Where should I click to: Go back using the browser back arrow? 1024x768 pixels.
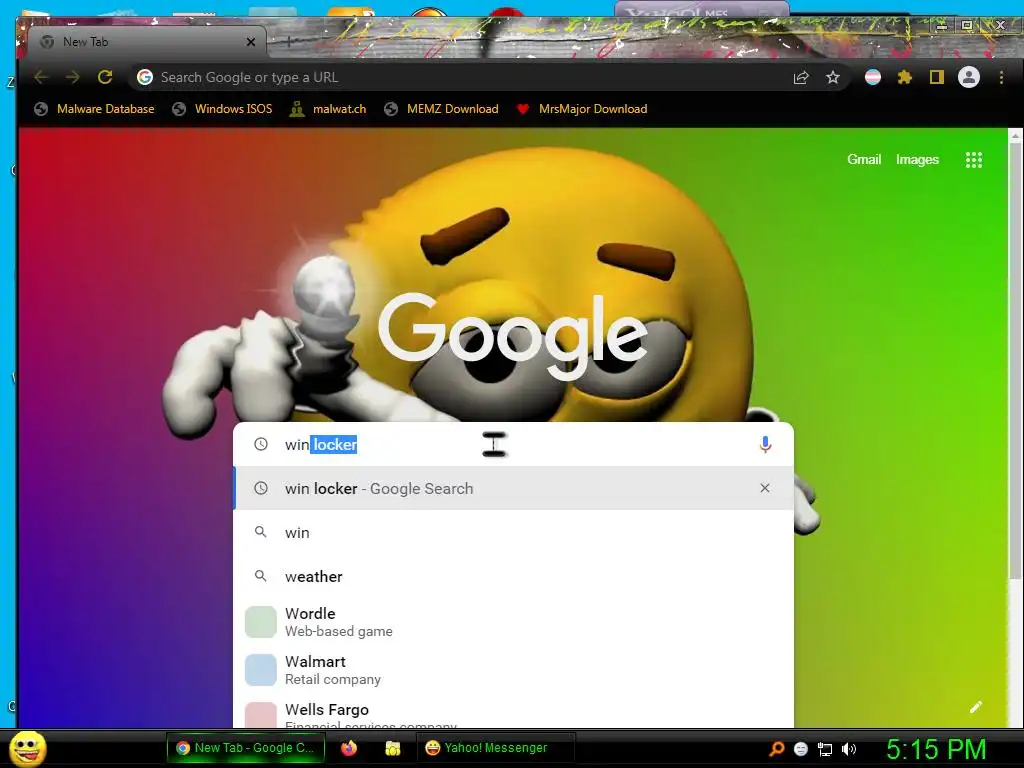tap(41, 78)
